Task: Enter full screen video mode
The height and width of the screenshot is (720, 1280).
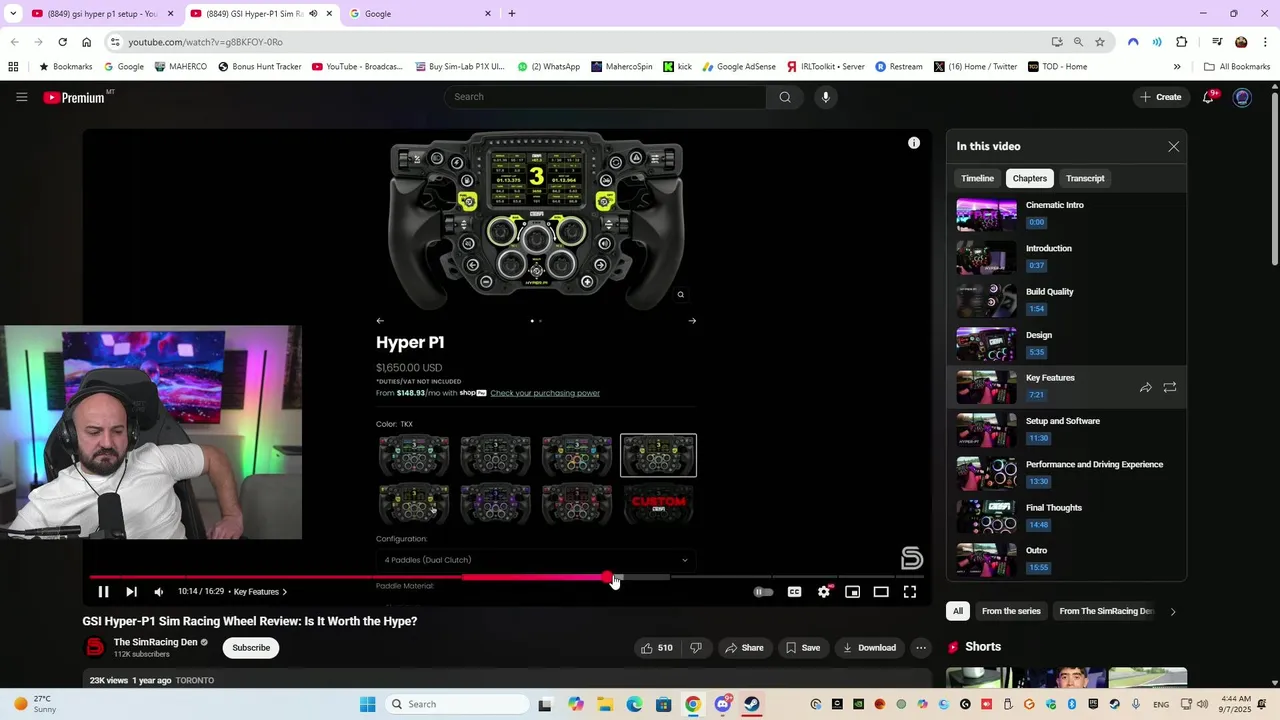Action: coord(910,592)
